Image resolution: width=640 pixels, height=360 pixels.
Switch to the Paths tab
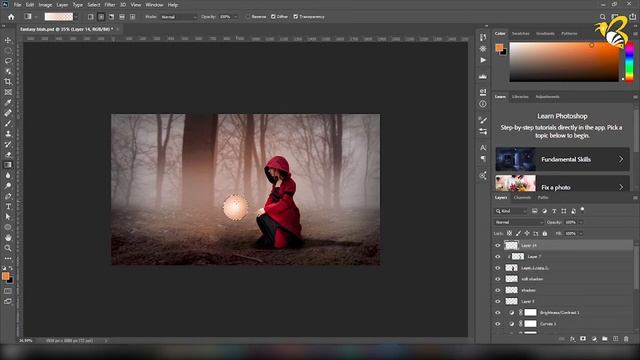tap(543, 198)
